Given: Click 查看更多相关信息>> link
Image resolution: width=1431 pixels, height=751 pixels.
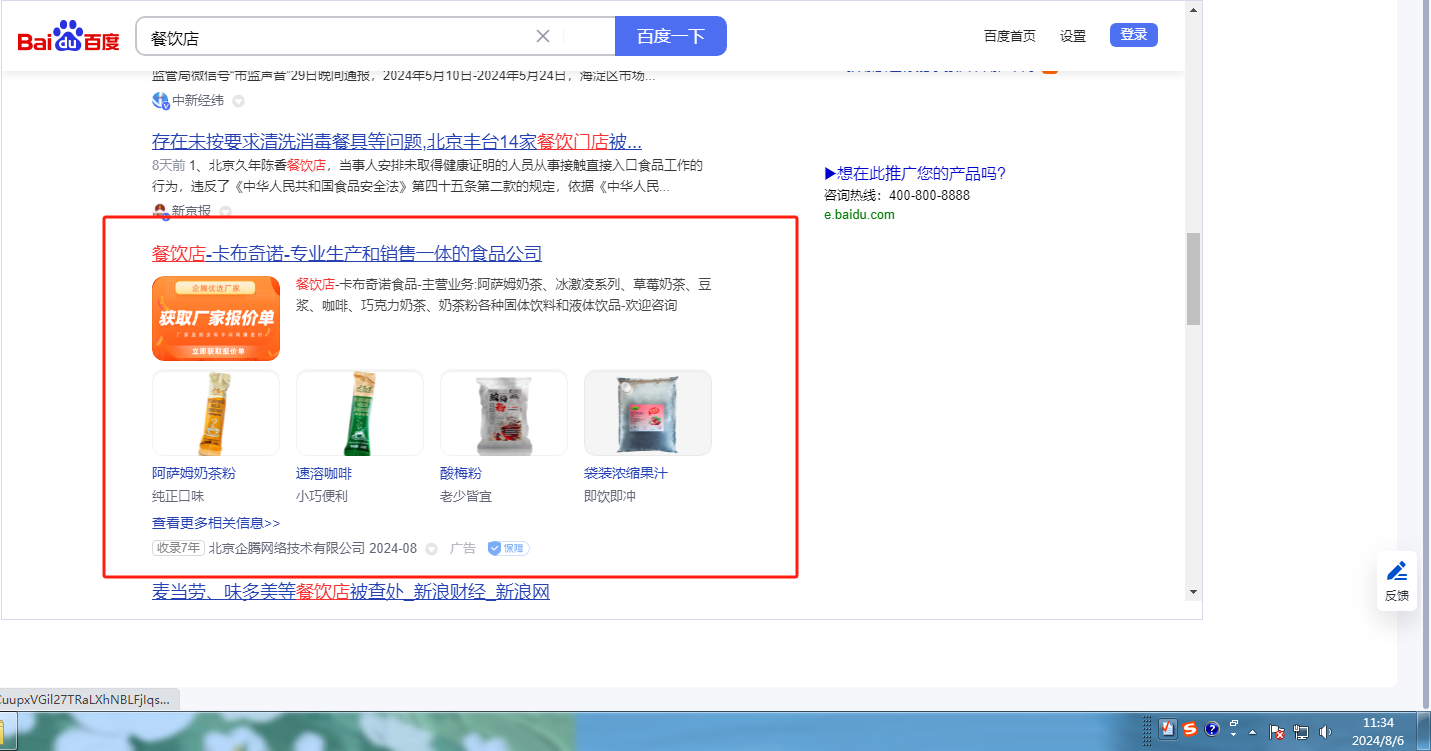Looking at the screenshot, I should coord(216,523).
